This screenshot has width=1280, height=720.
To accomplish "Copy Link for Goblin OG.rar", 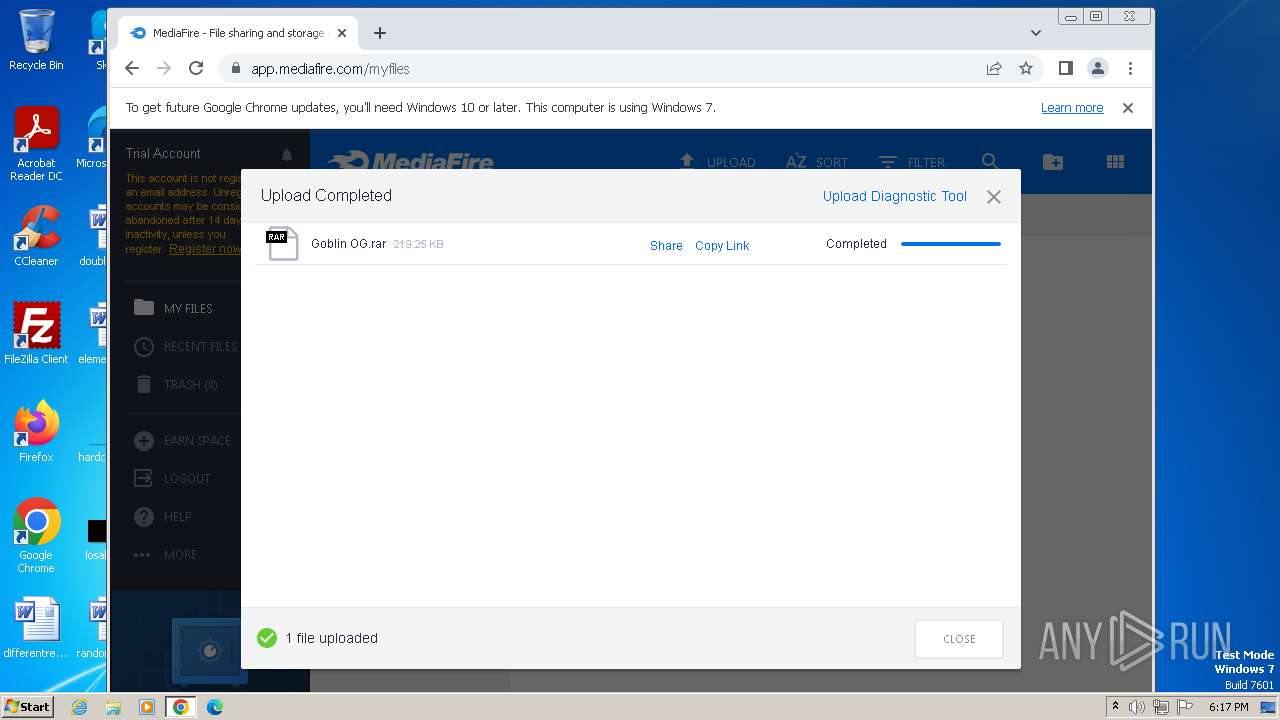I will [722, 245].
